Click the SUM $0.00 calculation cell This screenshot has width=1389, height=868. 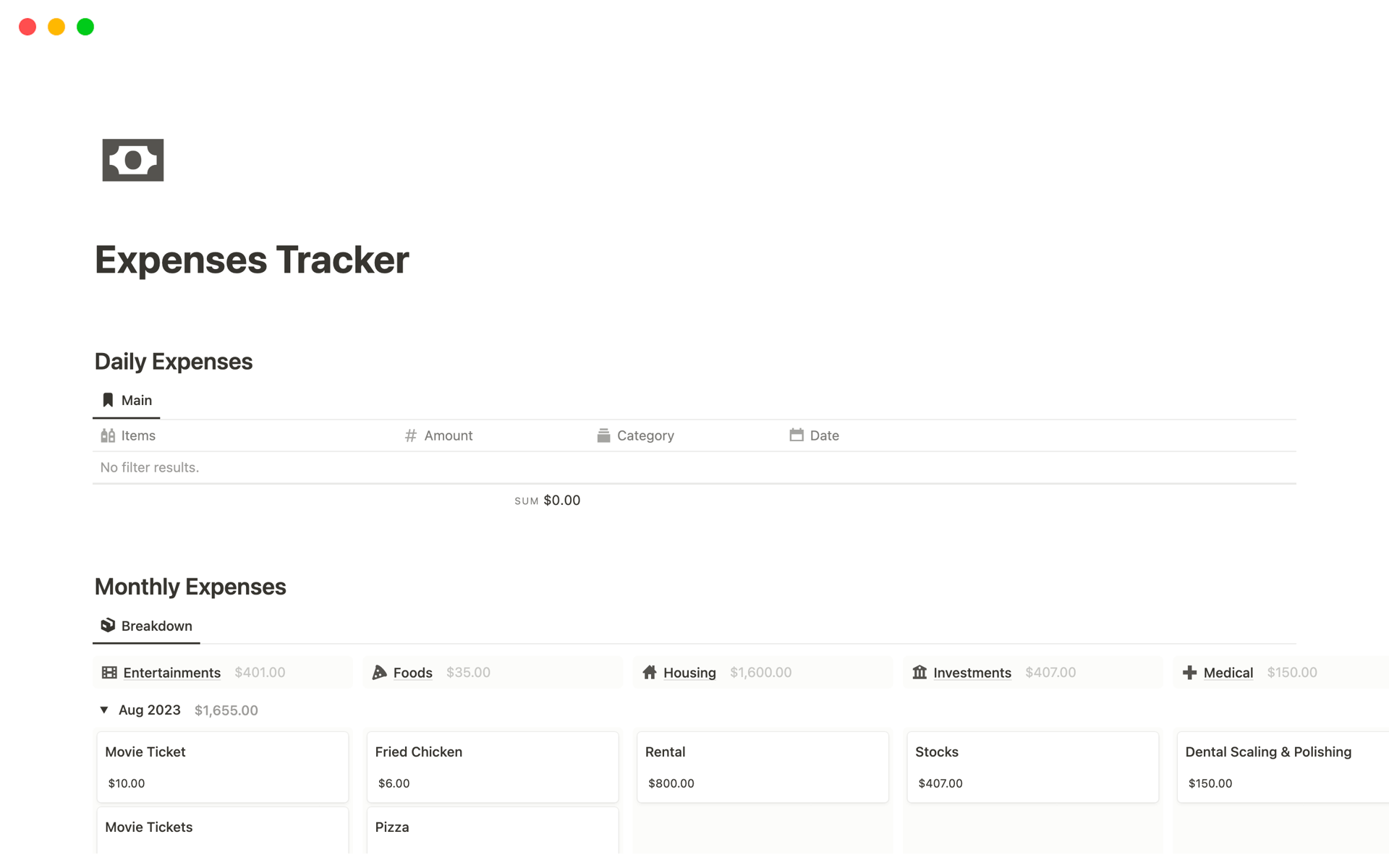(x=548, y=501)
